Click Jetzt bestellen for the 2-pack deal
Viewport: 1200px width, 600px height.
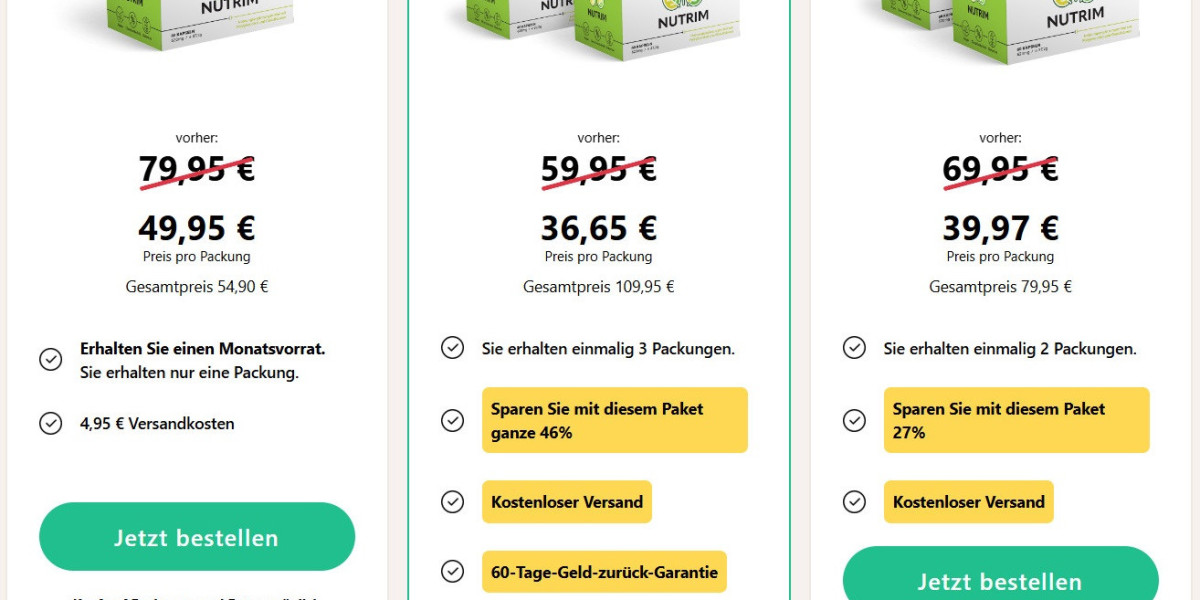[1000, 580]
